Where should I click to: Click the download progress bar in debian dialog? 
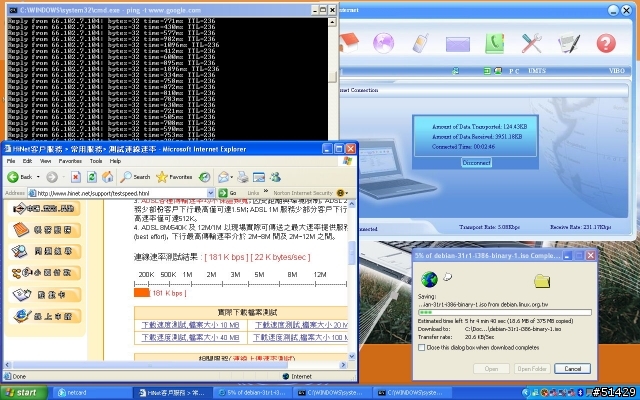point(504,313)
